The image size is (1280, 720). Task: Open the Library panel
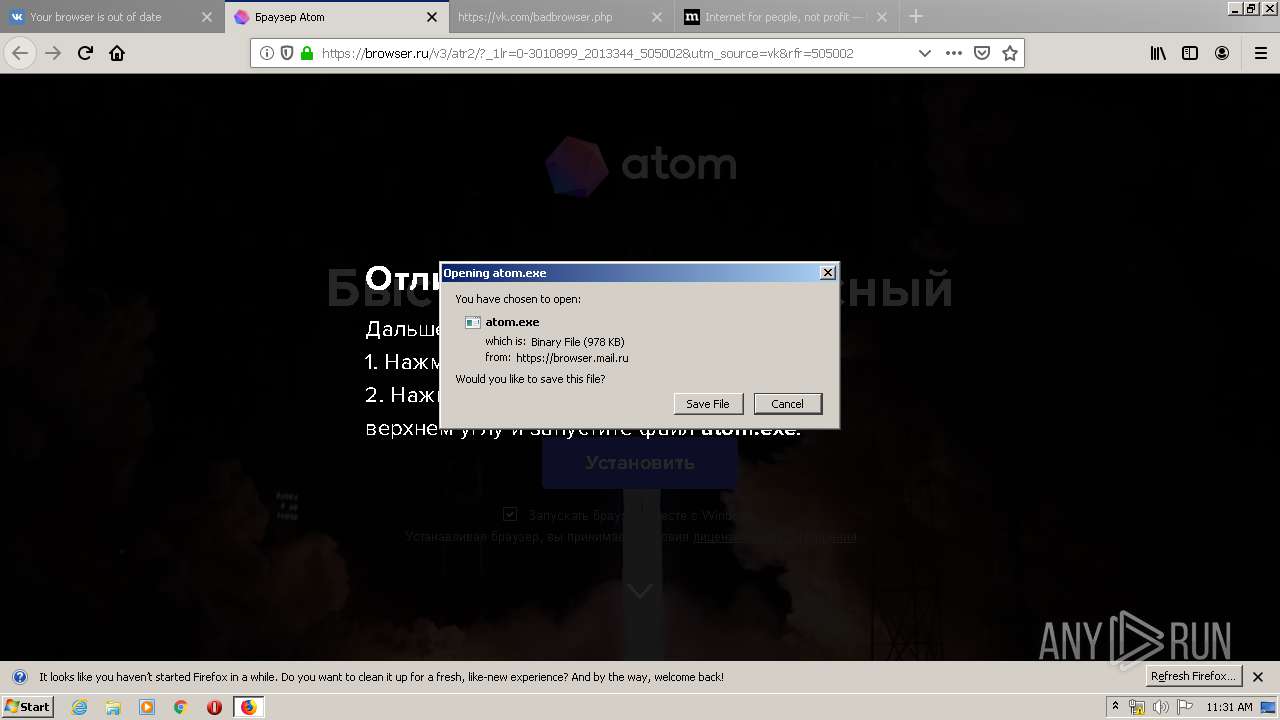(1158, 53)
